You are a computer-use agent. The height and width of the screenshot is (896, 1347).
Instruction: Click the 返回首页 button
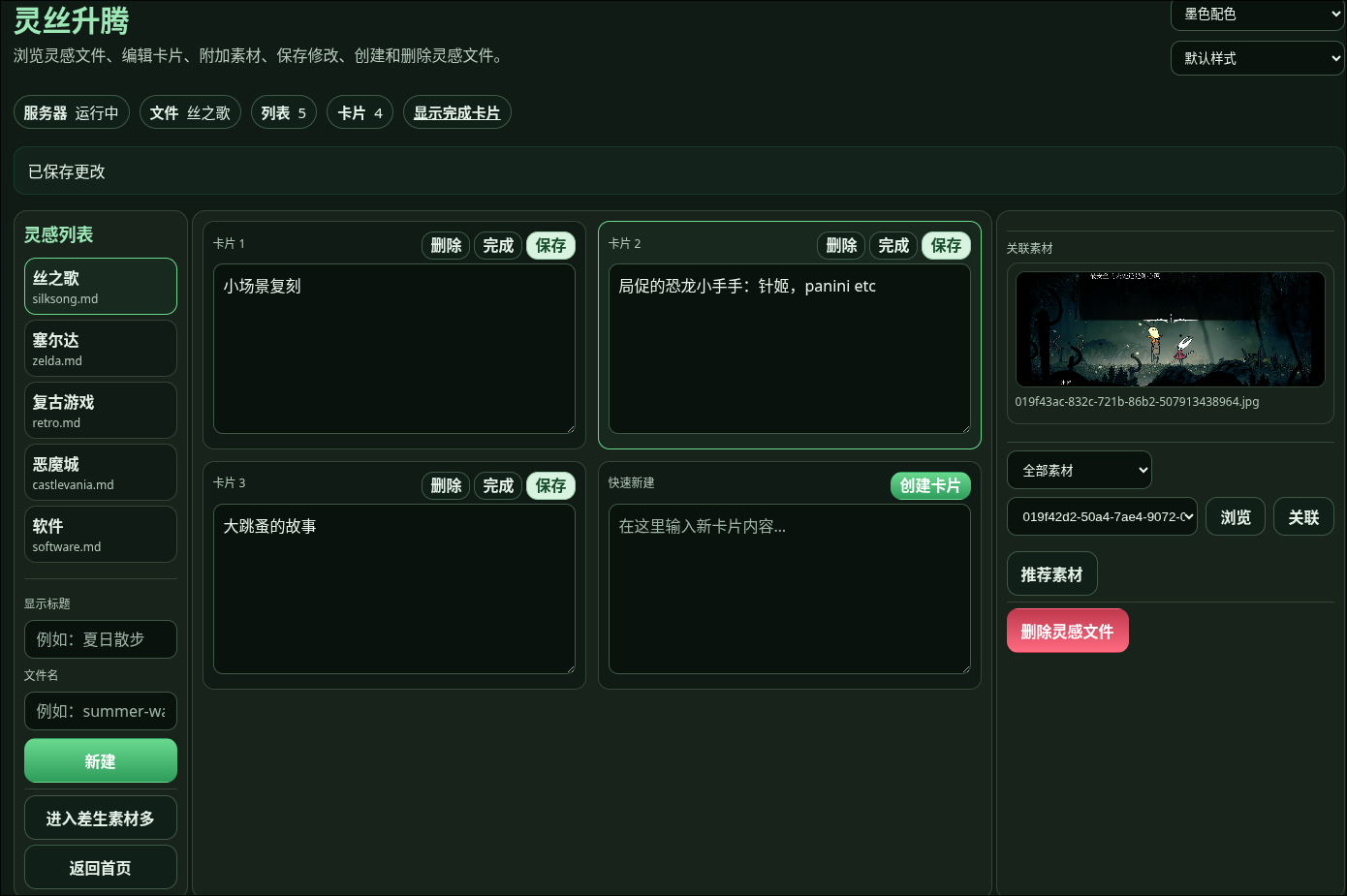point(101,867)
